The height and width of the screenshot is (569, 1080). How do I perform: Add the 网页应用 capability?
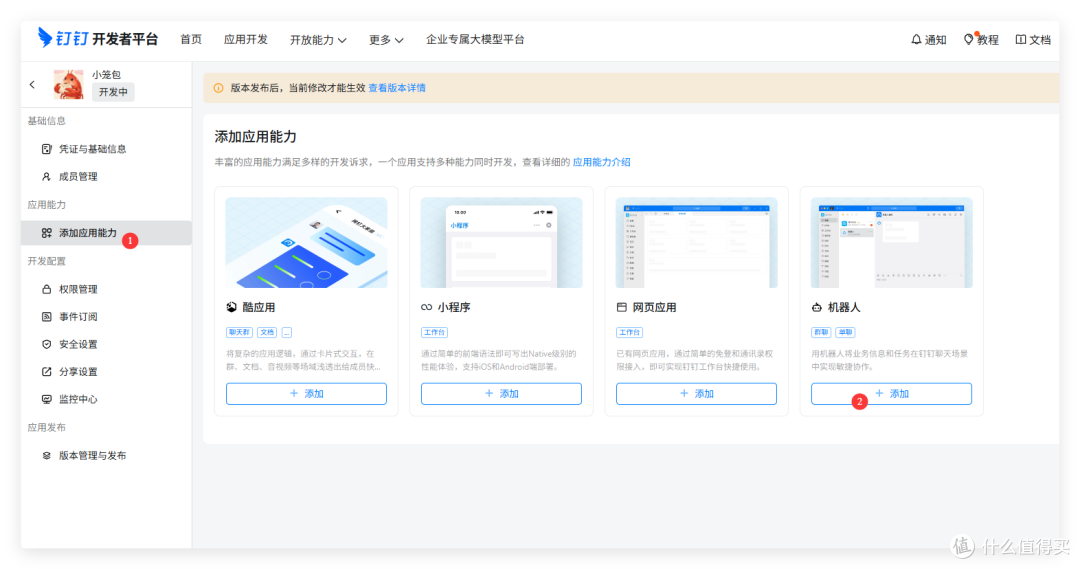(696, 393)
